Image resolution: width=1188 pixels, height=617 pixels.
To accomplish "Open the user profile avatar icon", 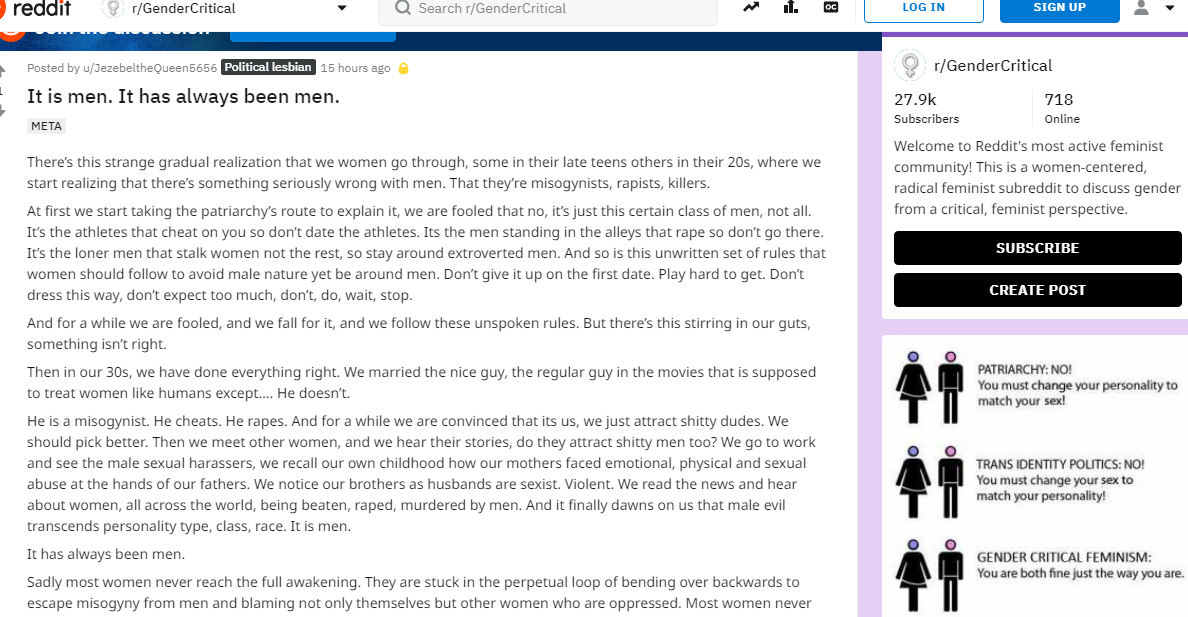I will (1141, 8).
